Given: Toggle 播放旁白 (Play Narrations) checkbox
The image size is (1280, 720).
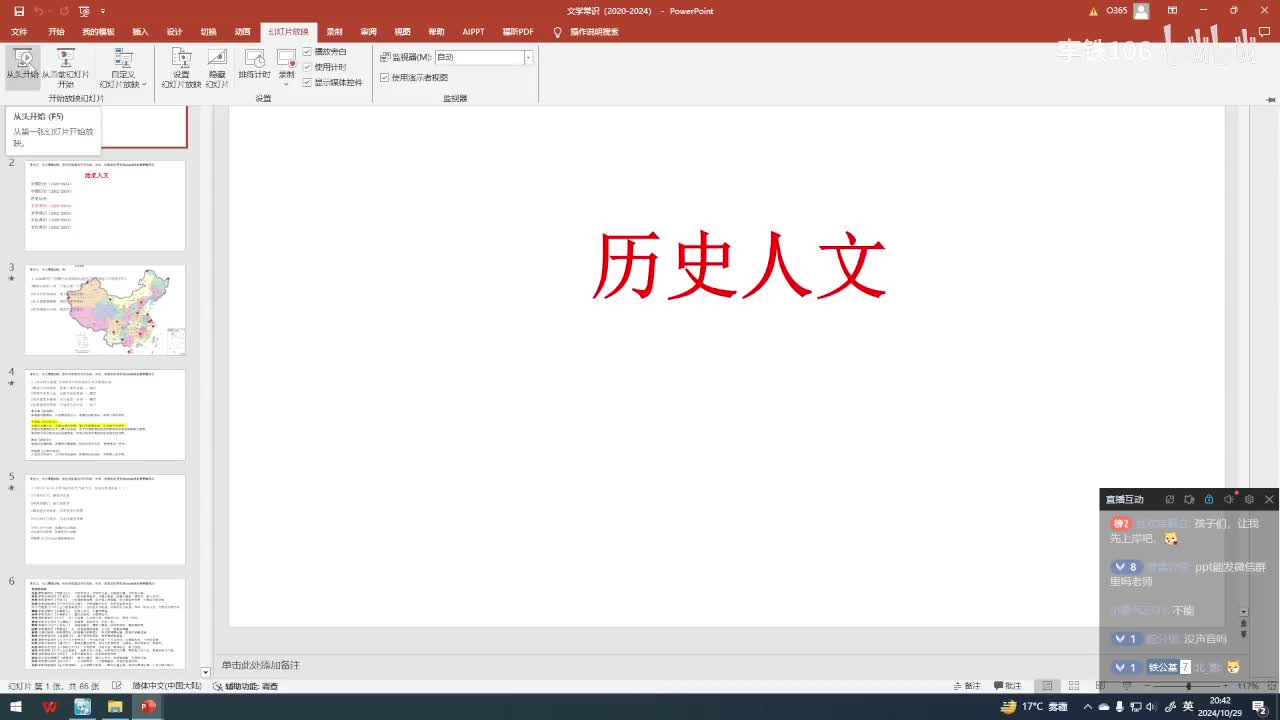Looking at the screenshot, I should 308,52.
